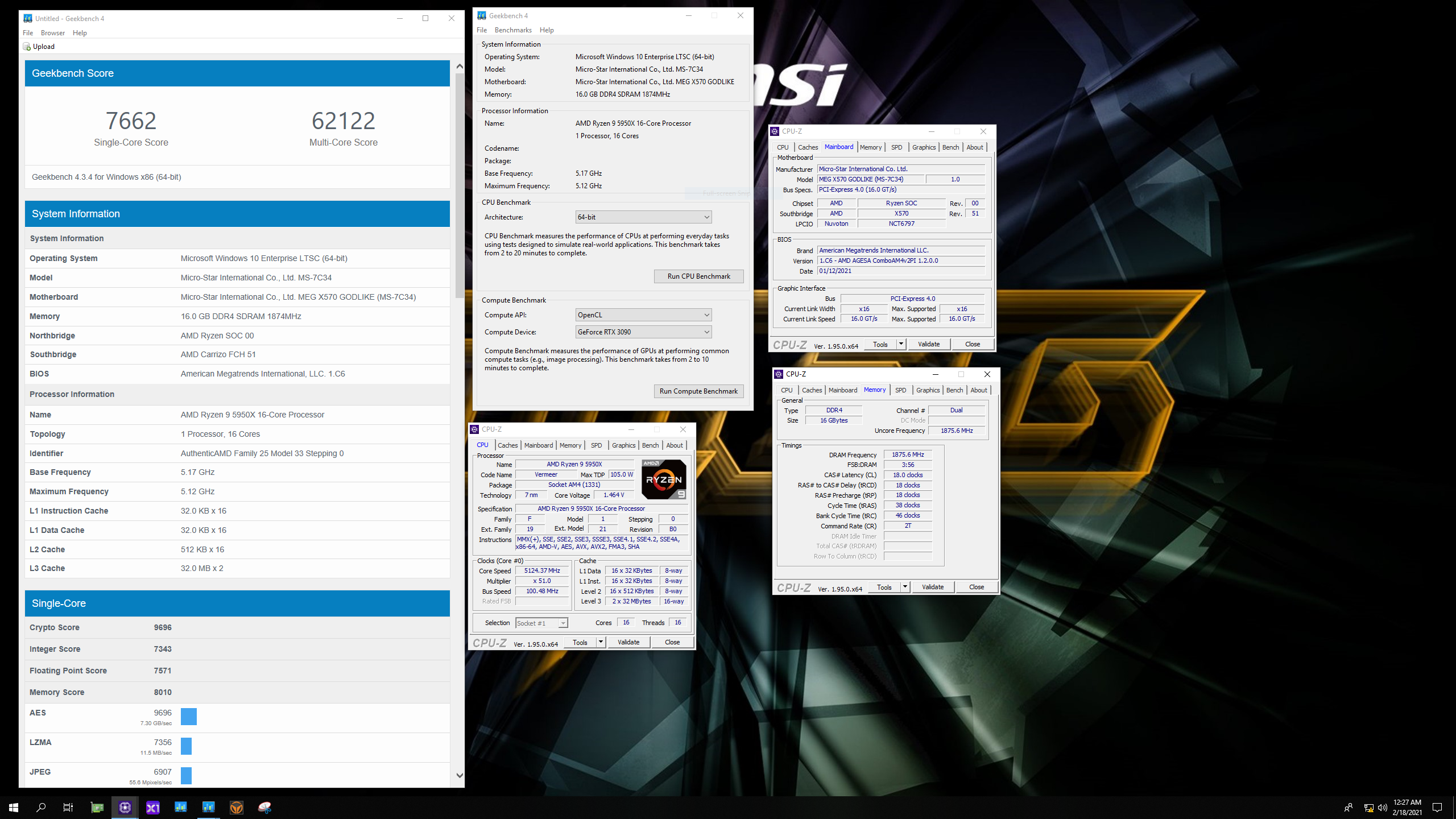Screen dimensions: 1456x819
Task: Minimize the CPU-Z Memory window
Action: 935,374
